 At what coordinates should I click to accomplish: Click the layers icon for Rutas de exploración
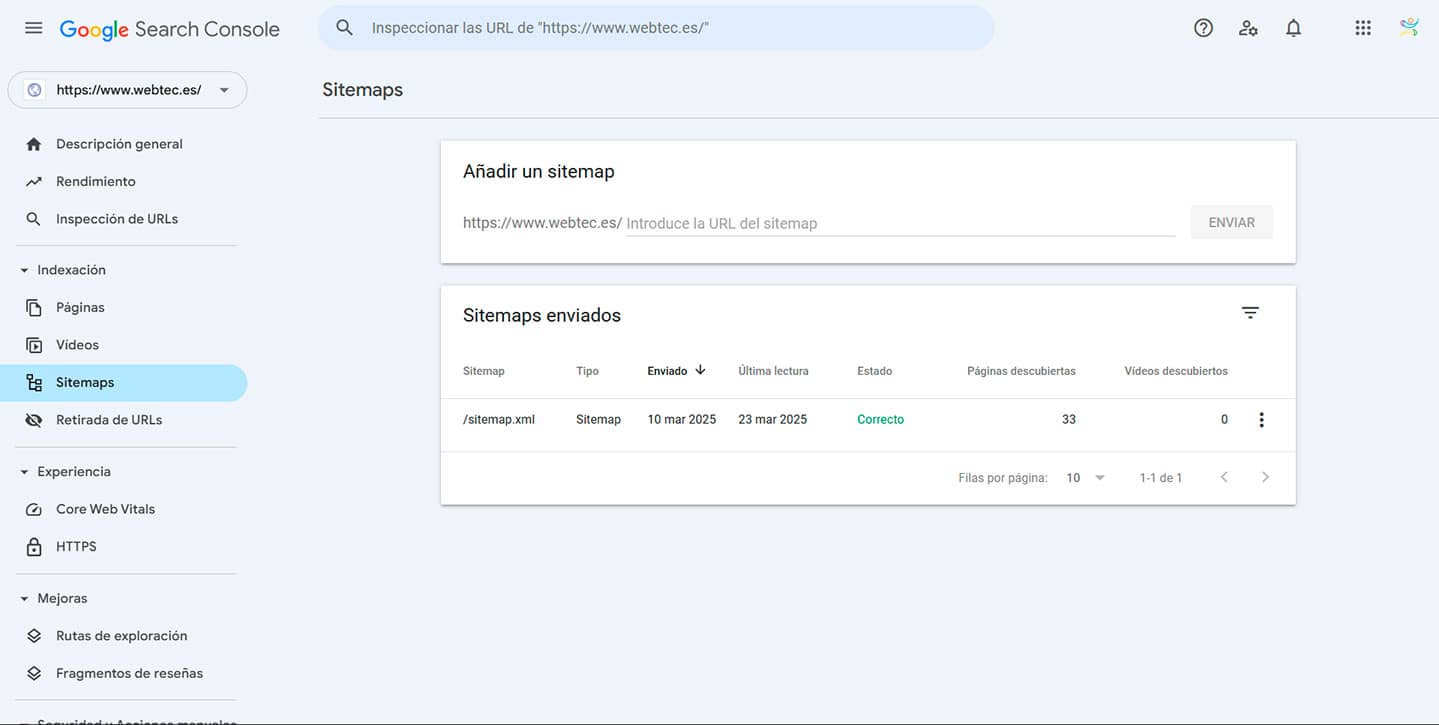34,636
